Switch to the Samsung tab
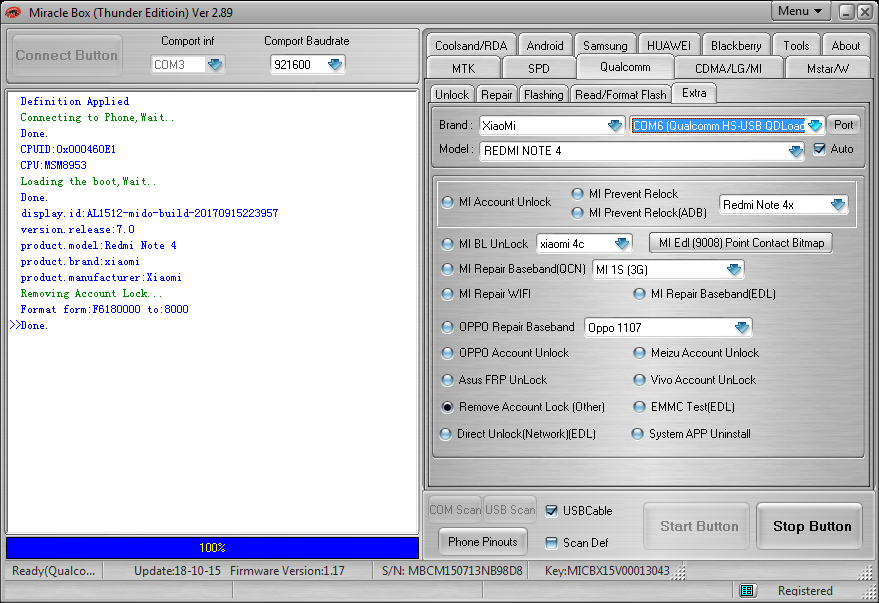879x603 pixels. (605, 45)
